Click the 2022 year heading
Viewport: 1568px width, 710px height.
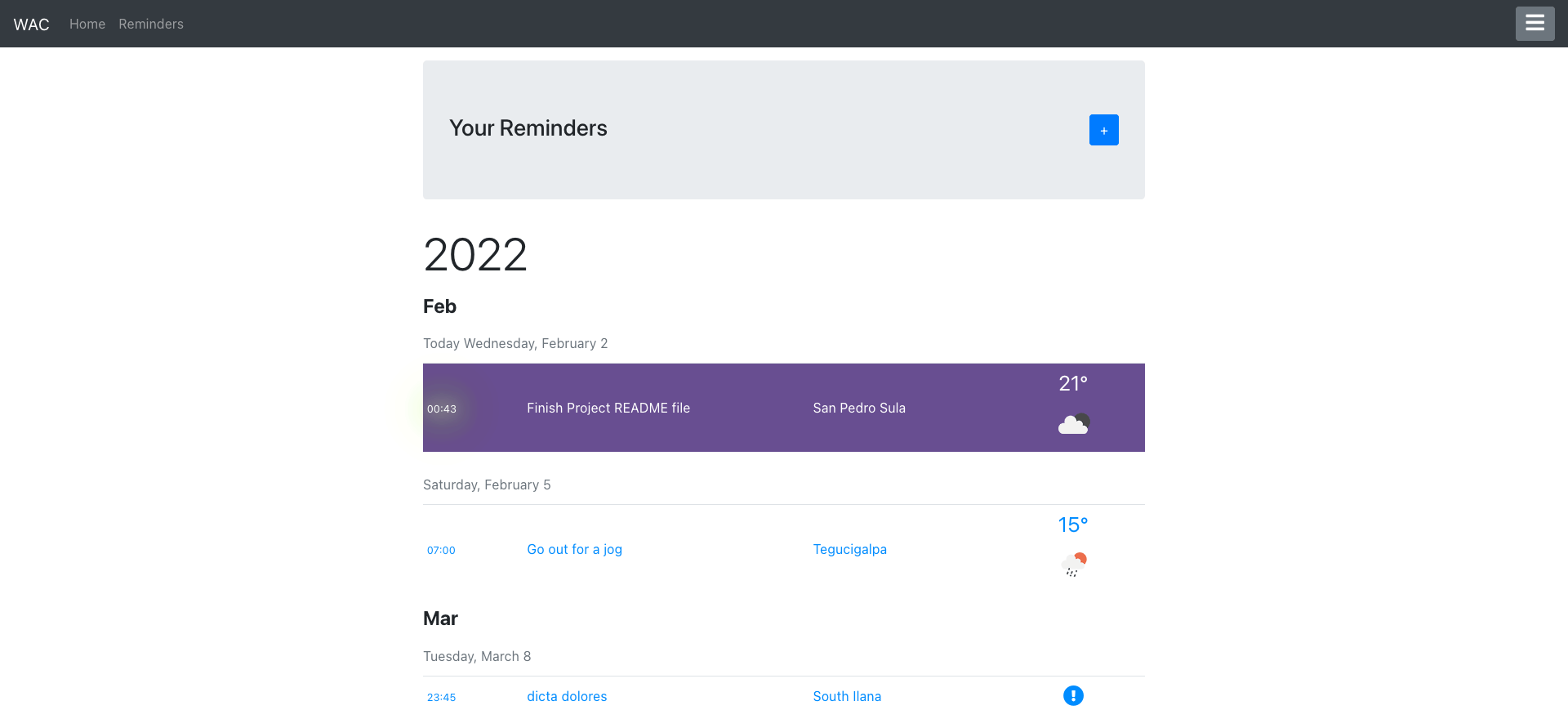[475, 254]
